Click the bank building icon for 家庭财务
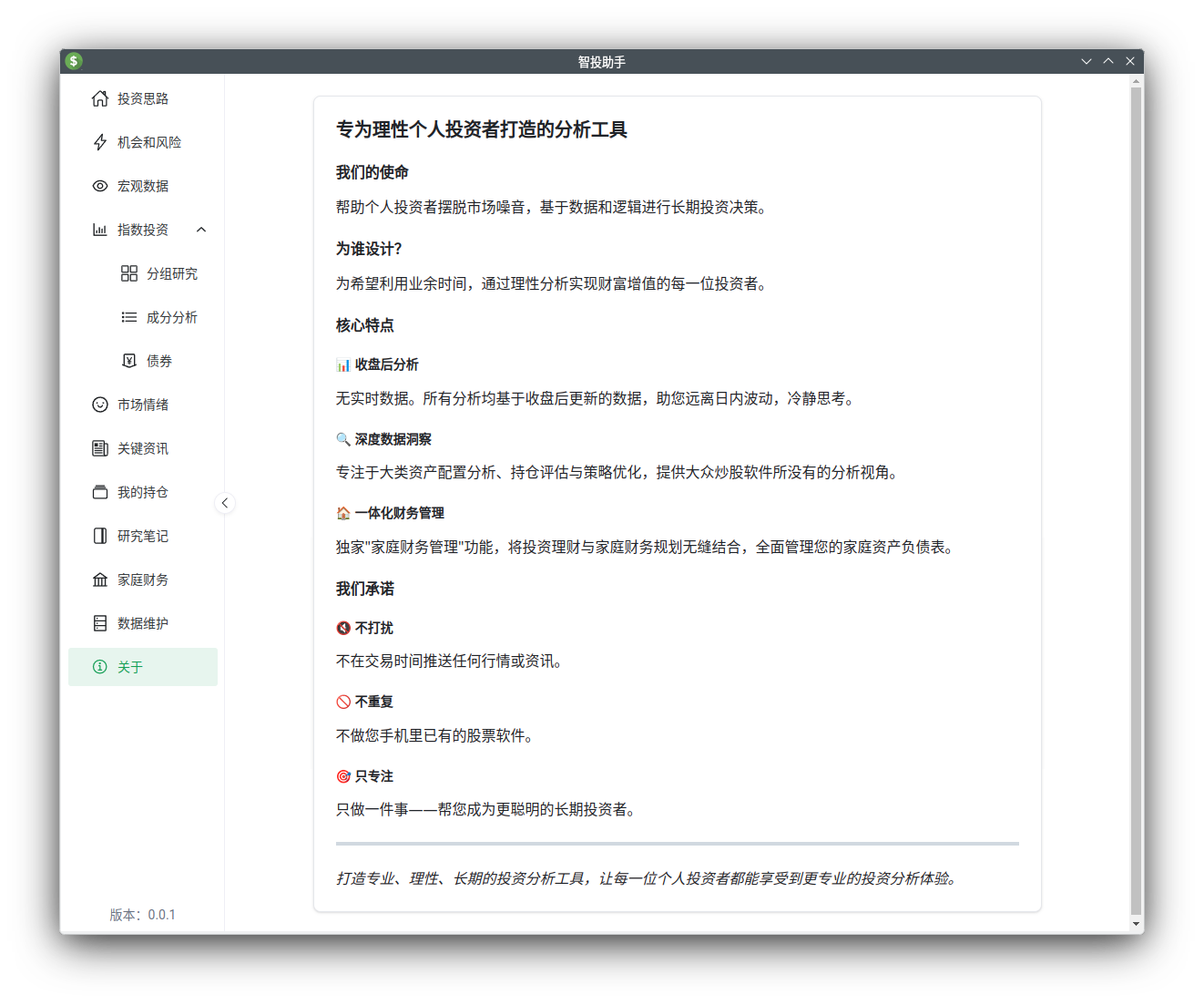The width and height of the screenshot is (1204, 1005). (x=100, y=579)
